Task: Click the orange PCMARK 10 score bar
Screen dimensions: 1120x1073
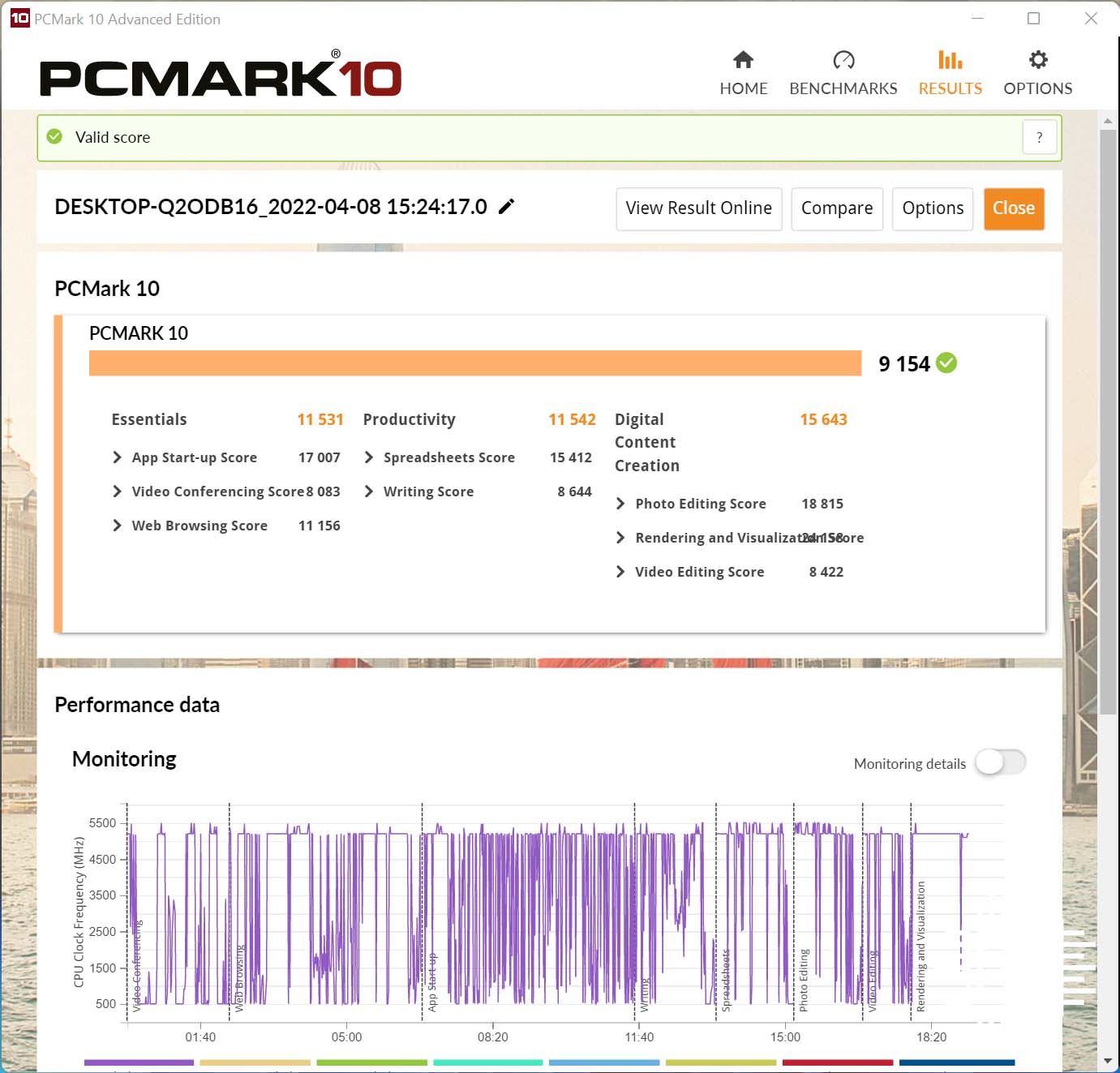Action: coord(474,363)
